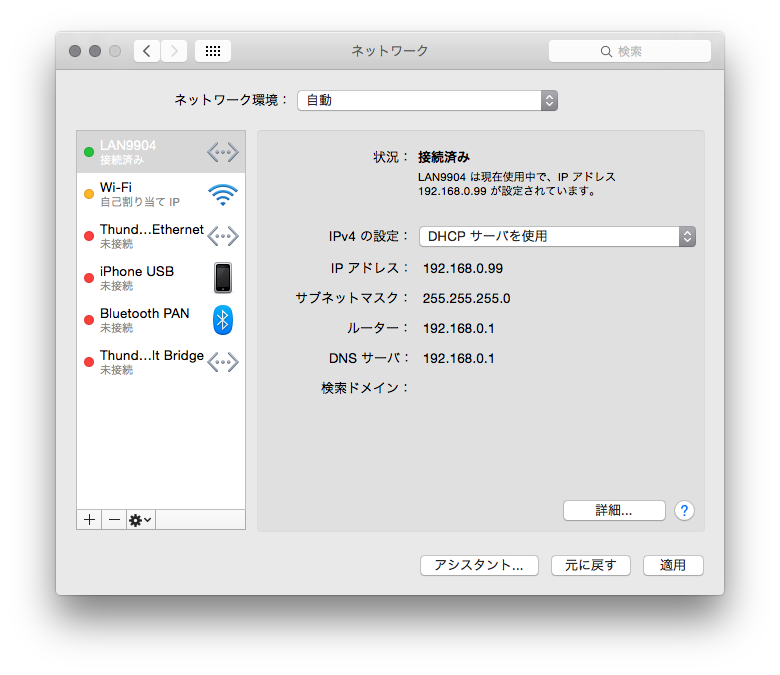Add a service with the plus button
This screenshot has height=675, width=780.
[89, 520]
